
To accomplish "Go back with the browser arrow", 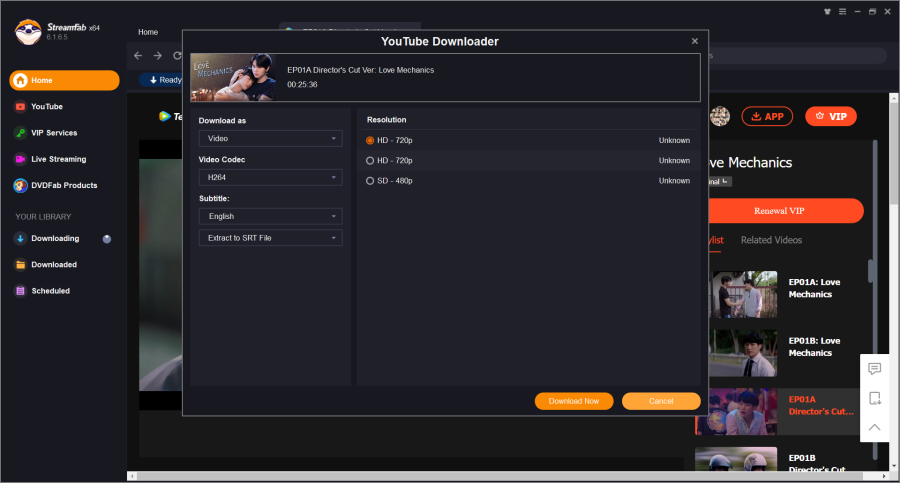I will click(x=138, y=56).
